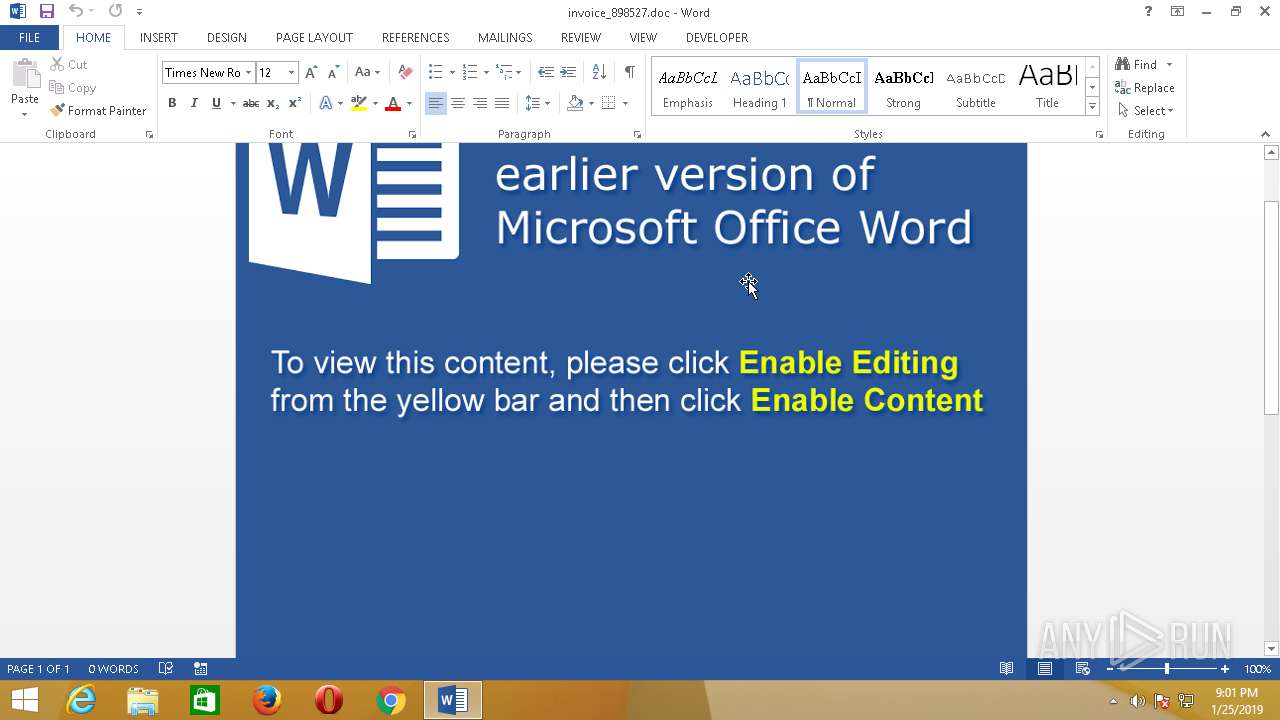The width and height of the screenshot is (1280, 720).
Task: Open Internet Explorer from taskbar
Action: pos(81,701)
